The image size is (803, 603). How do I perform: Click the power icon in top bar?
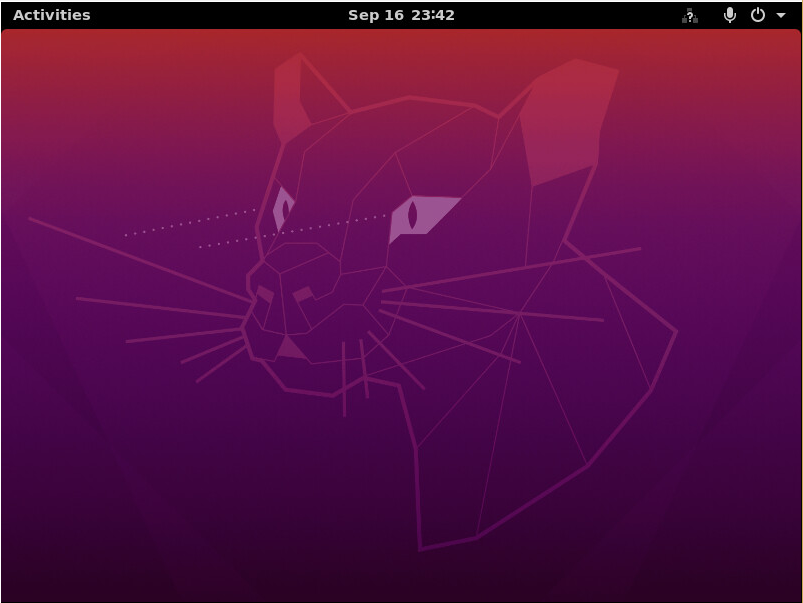tap(758, 15)
